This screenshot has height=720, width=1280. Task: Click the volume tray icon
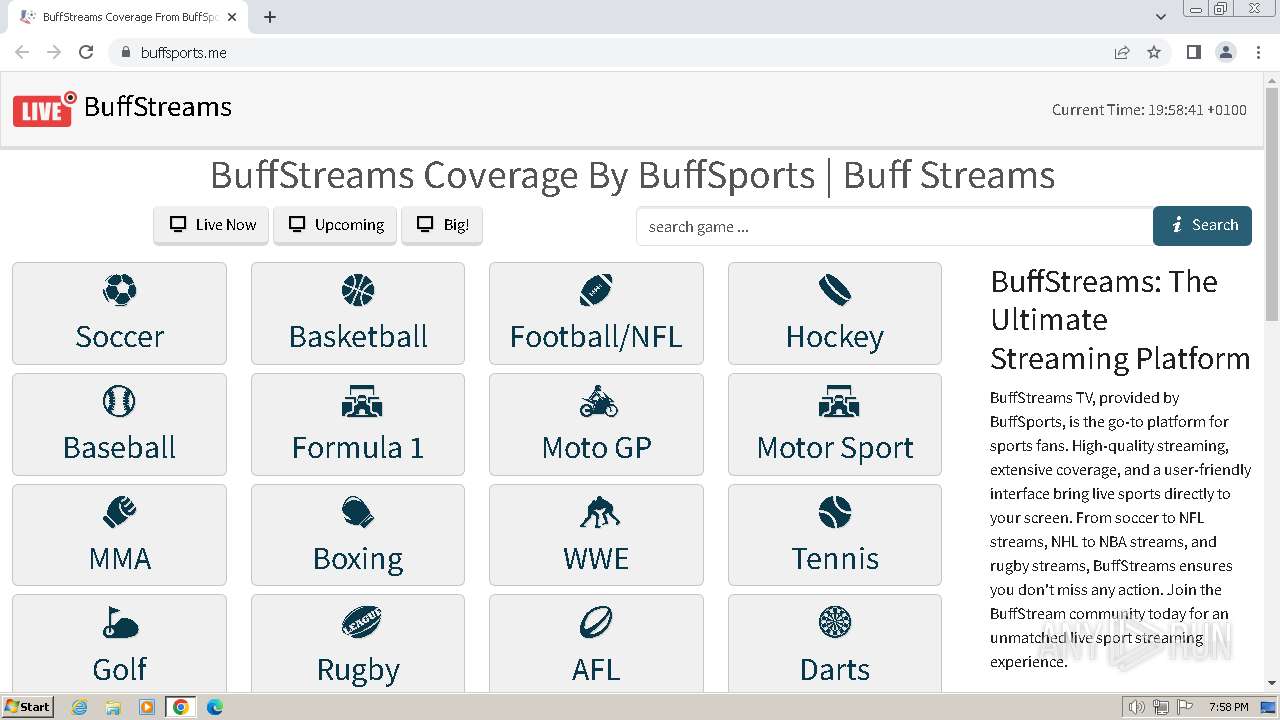[x=1137, y=707]
